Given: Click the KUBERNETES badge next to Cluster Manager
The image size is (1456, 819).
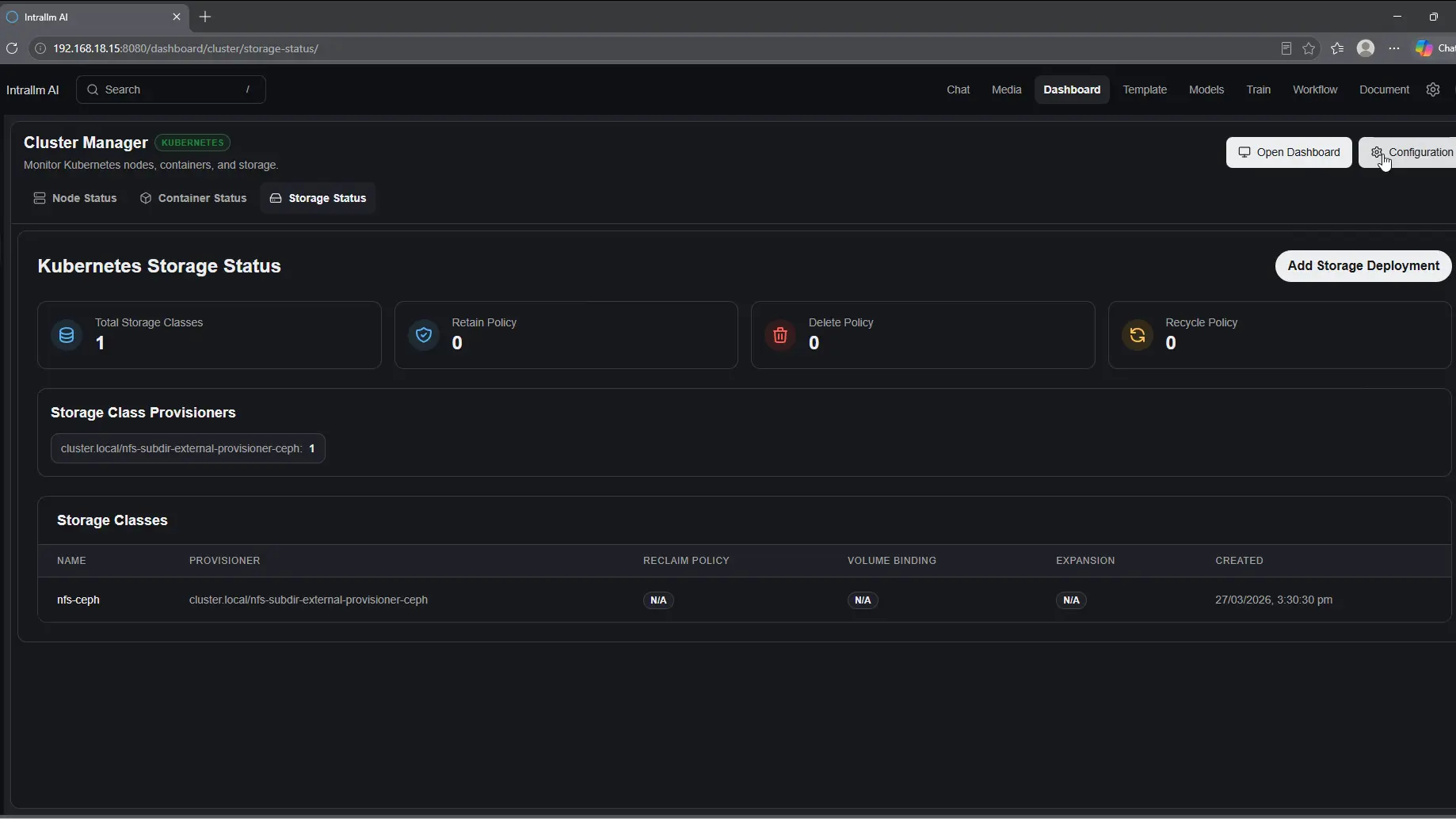Looking at the screenshot, I should pyautogui.click(x=192, y=143).
